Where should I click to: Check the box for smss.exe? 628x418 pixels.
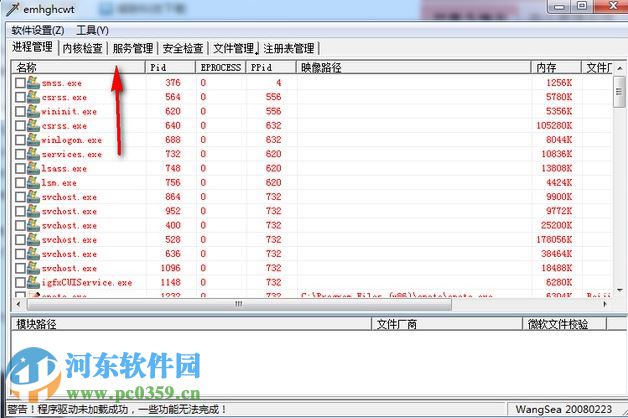(x=20, y=83)
